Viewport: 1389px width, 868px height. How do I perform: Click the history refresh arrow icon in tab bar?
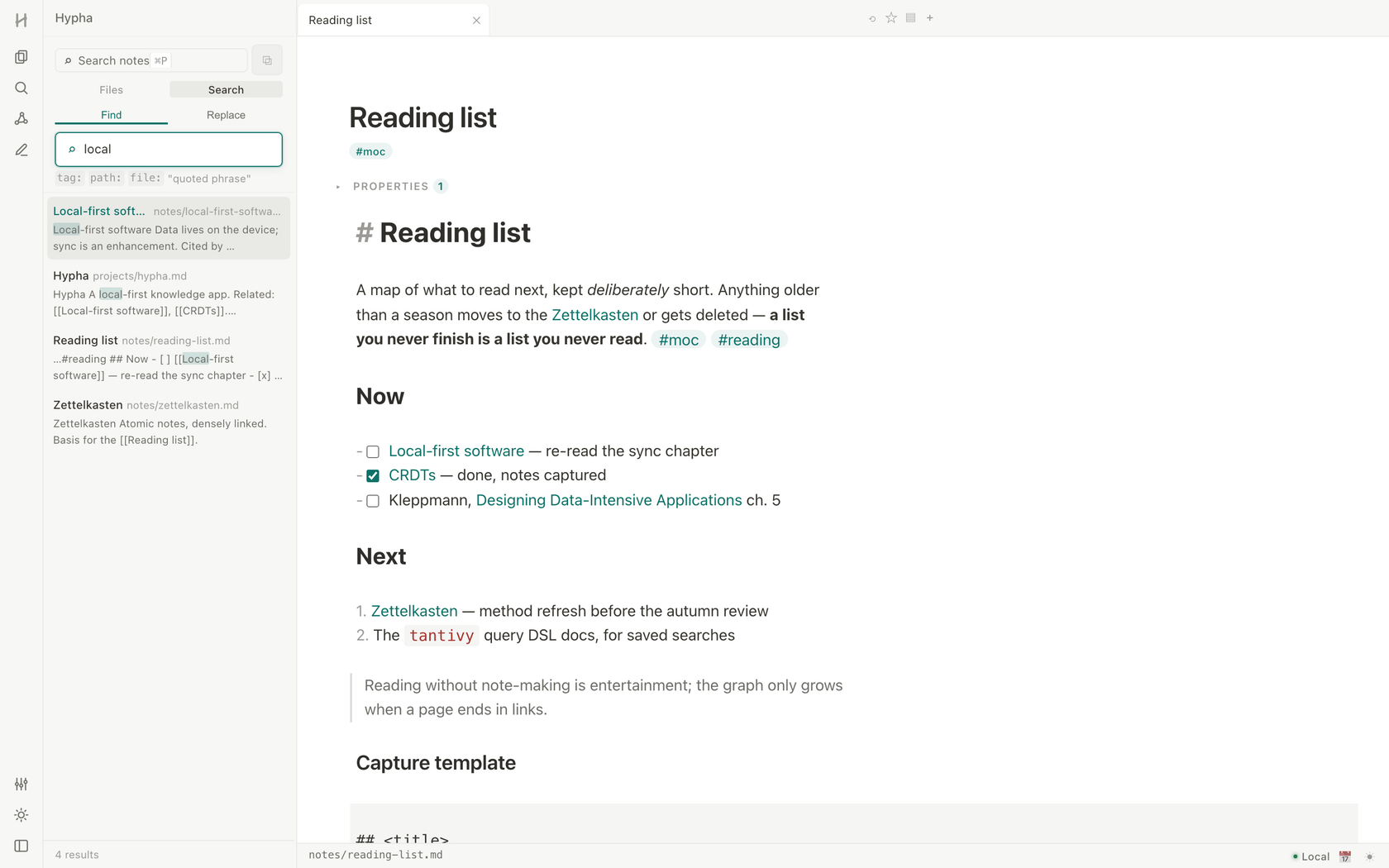872,18
